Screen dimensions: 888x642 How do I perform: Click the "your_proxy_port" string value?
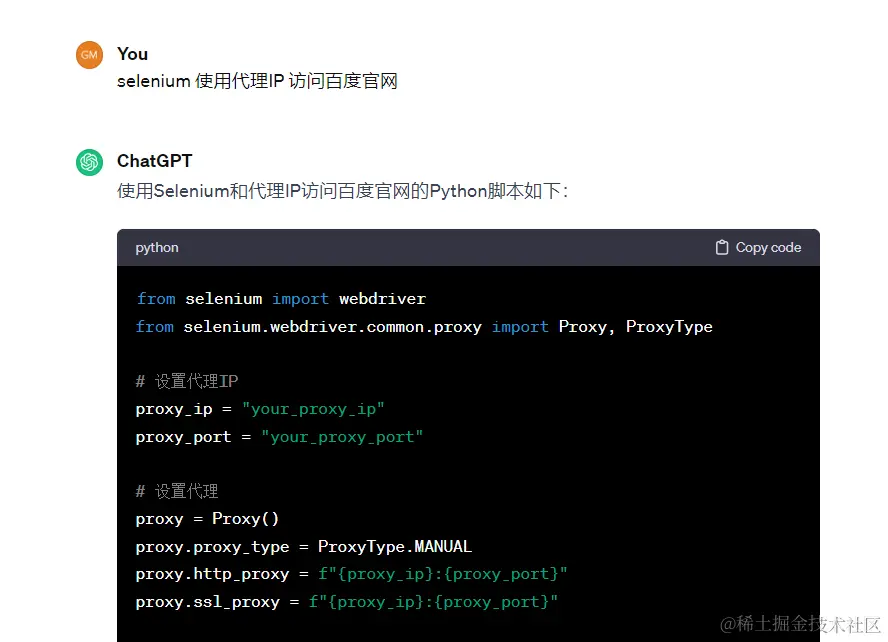(342, 436)
